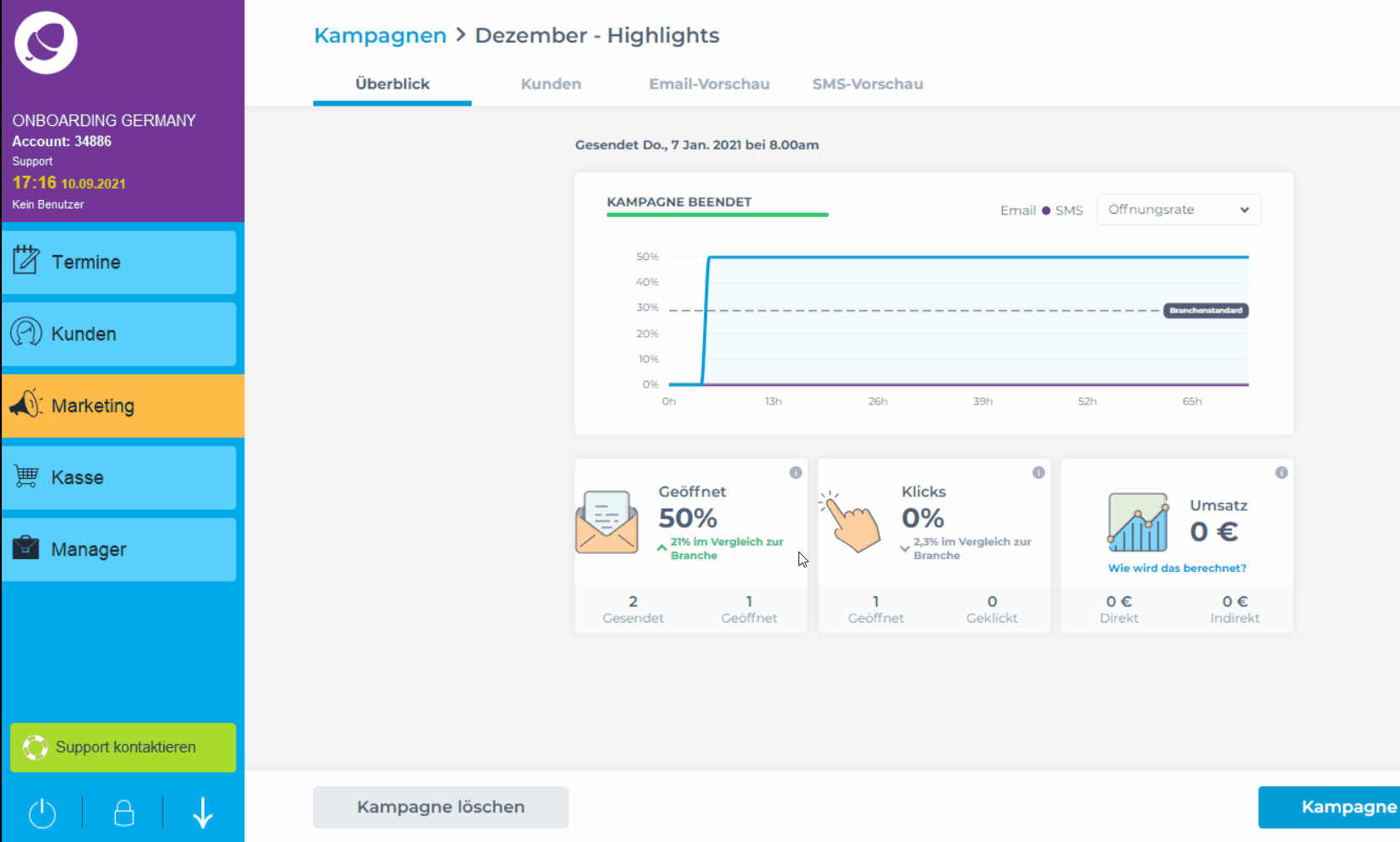Click the Branchenstandard chart label
1400x842 pixels.
1206,311
